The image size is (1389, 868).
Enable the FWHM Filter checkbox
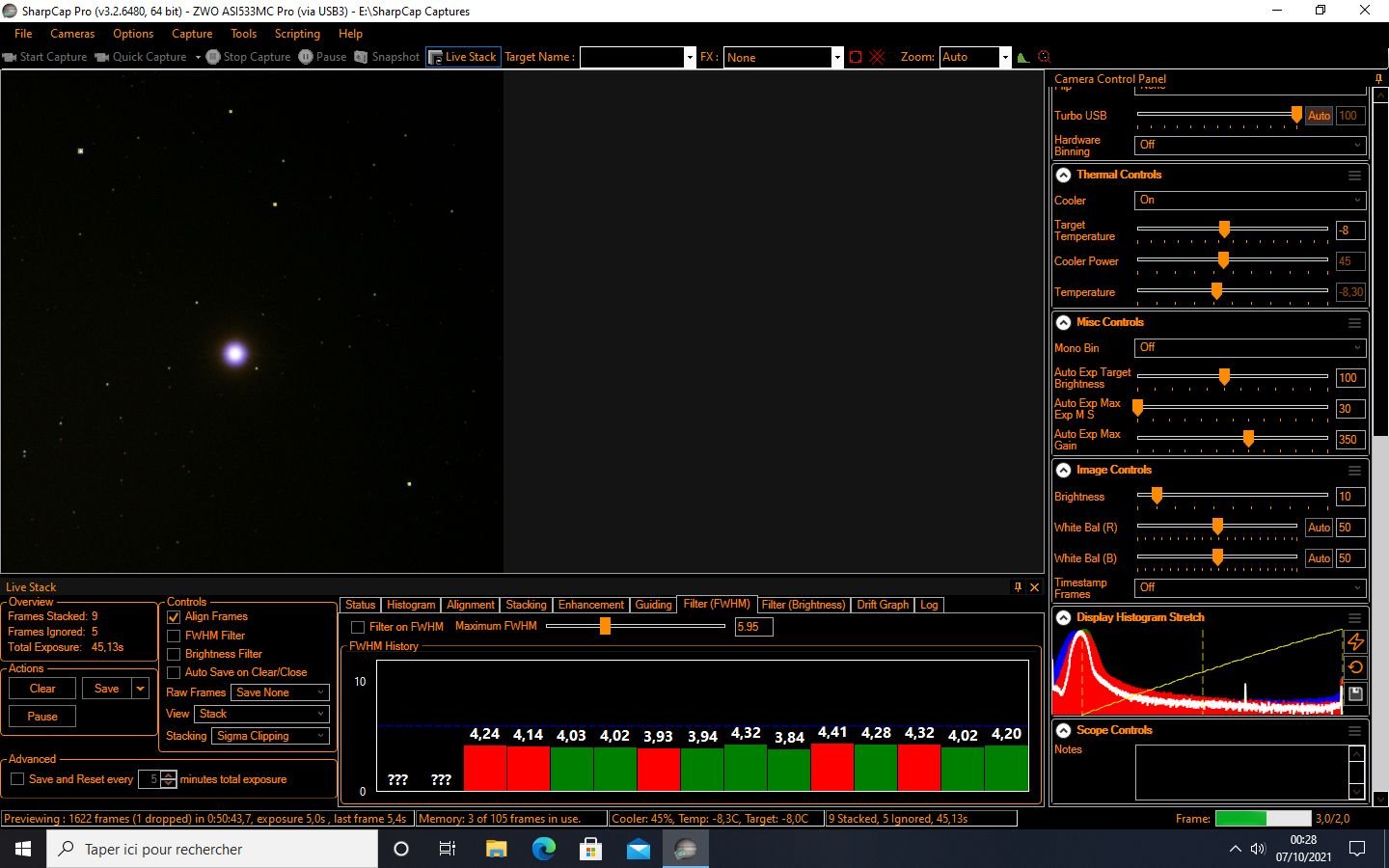point(175,637)
